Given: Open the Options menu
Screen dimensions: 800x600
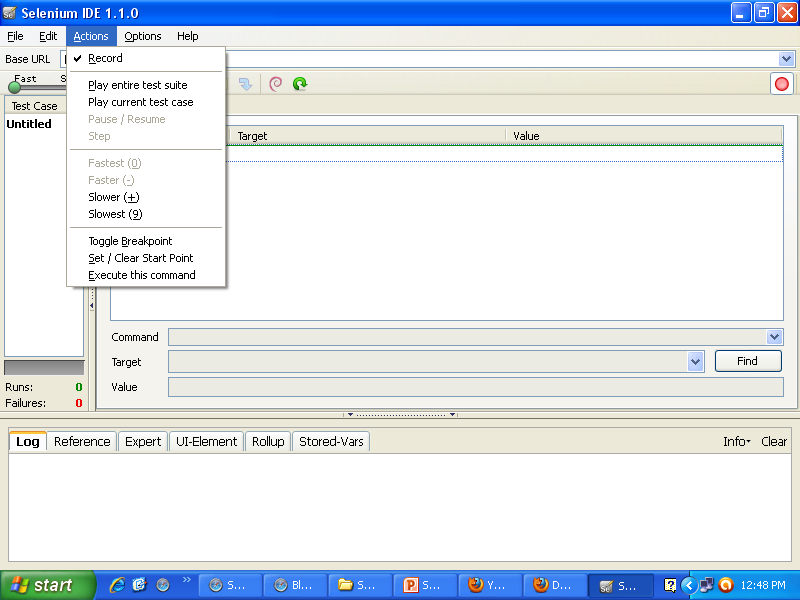Looking at the screenshot, I should 142,36.
